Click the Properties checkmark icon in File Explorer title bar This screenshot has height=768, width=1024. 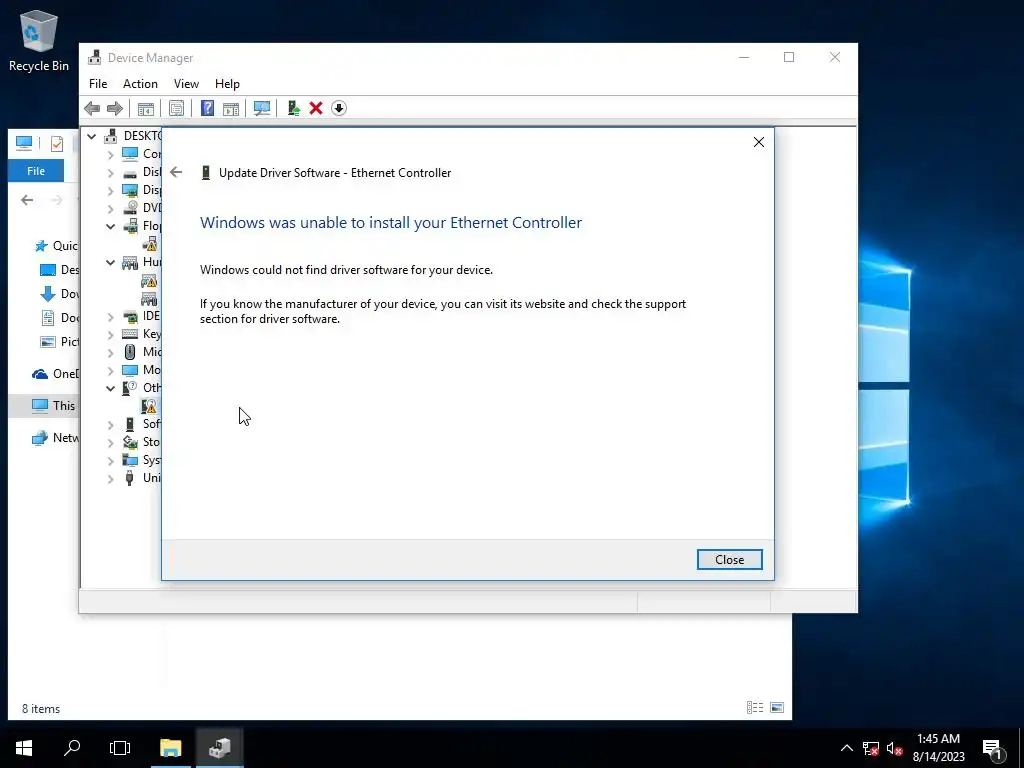[x=57, y=144]
